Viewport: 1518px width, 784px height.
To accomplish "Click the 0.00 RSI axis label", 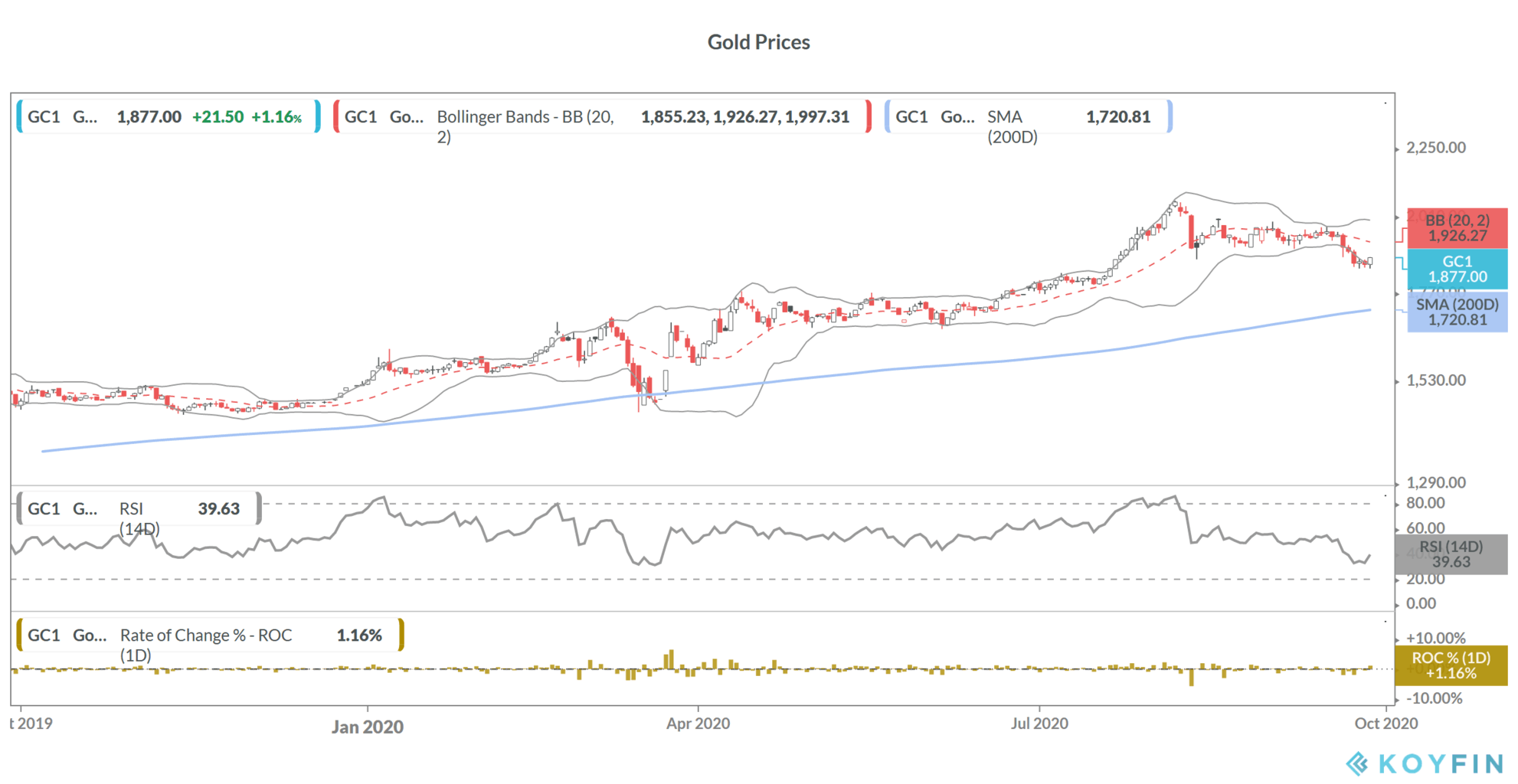I will tap(1421, 603).
